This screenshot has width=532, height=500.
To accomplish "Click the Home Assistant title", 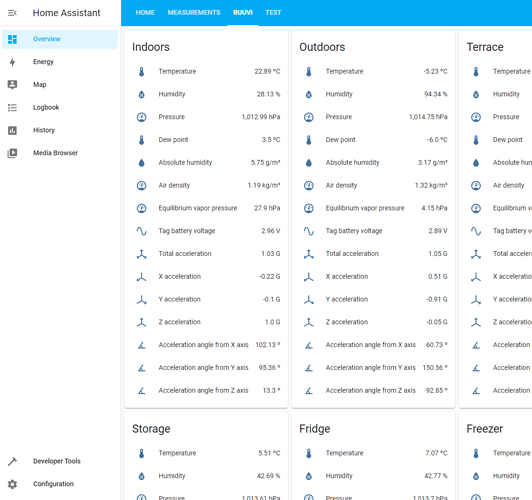I will tap(66, 13).
